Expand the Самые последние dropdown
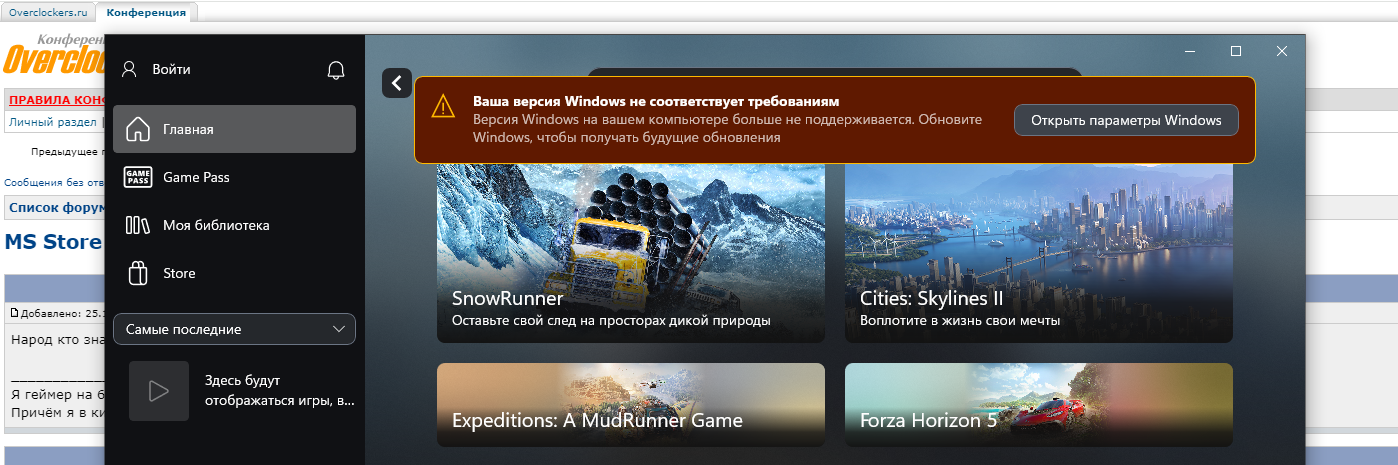 (234, 329)
